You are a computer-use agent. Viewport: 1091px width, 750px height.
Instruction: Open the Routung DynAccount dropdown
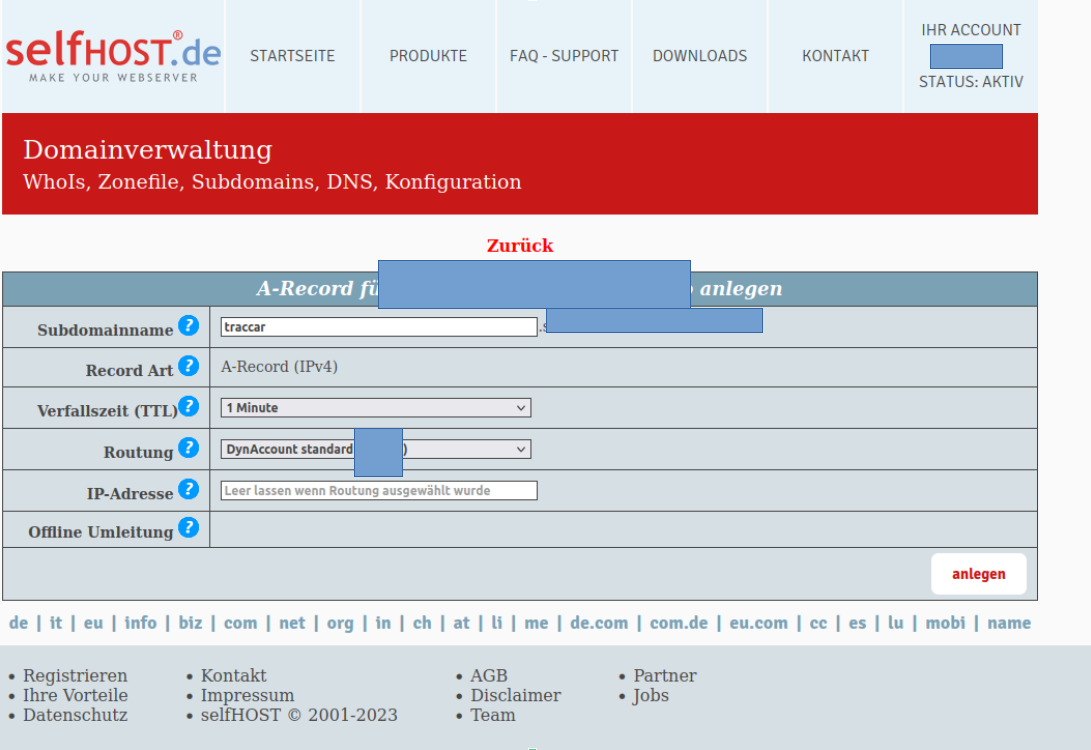pos(375,449)
